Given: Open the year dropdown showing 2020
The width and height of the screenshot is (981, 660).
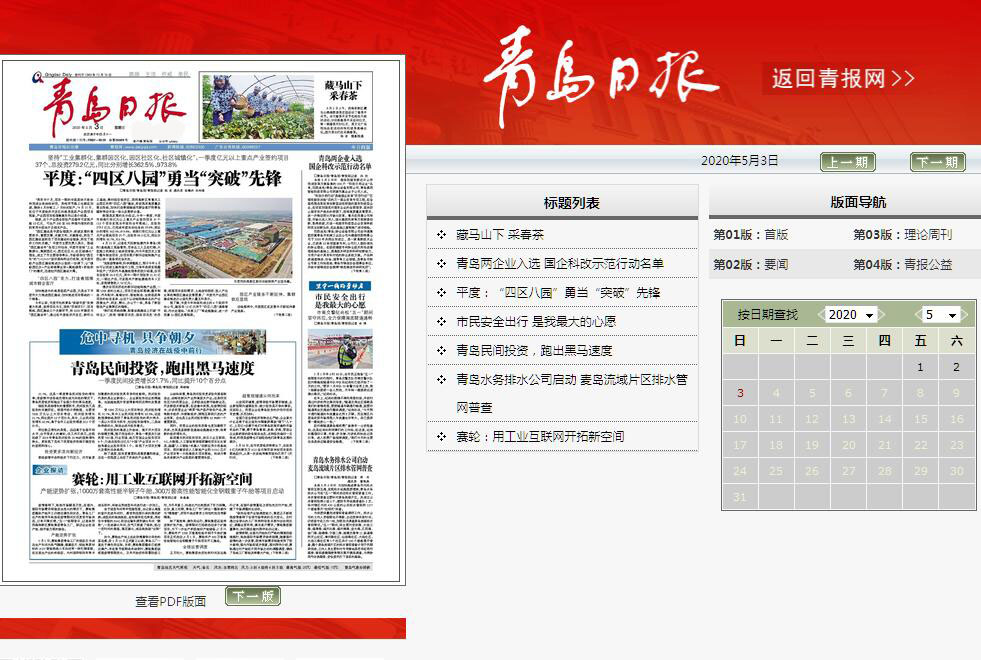Looking at the screenshot, I should pos(851,315).
